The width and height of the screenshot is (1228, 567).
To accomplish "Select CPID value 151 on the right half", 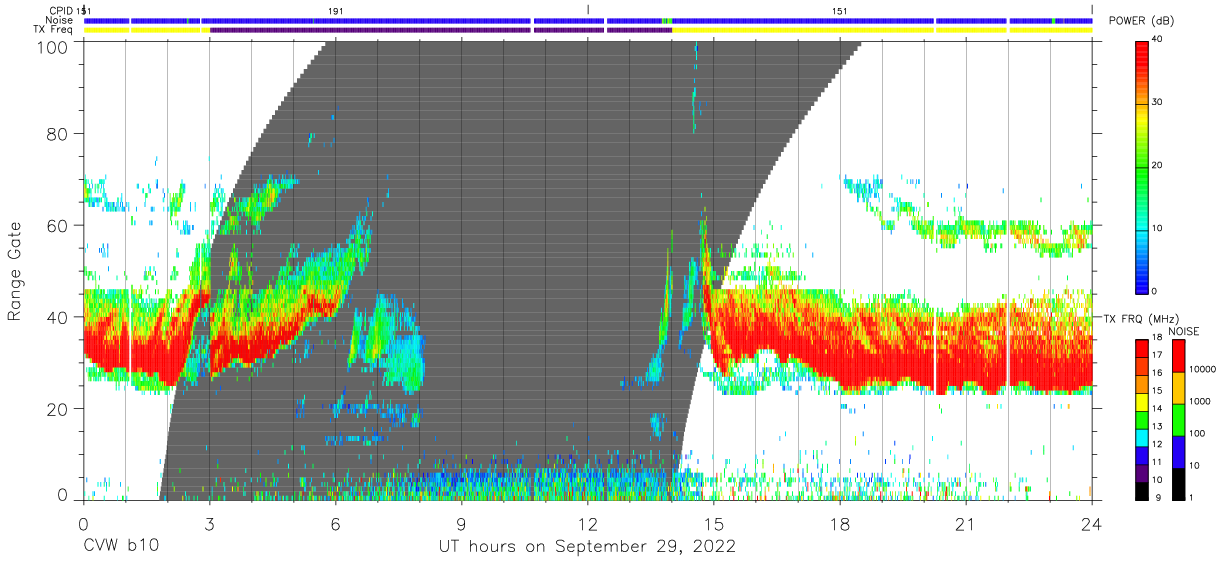I will tap(840, 10).
